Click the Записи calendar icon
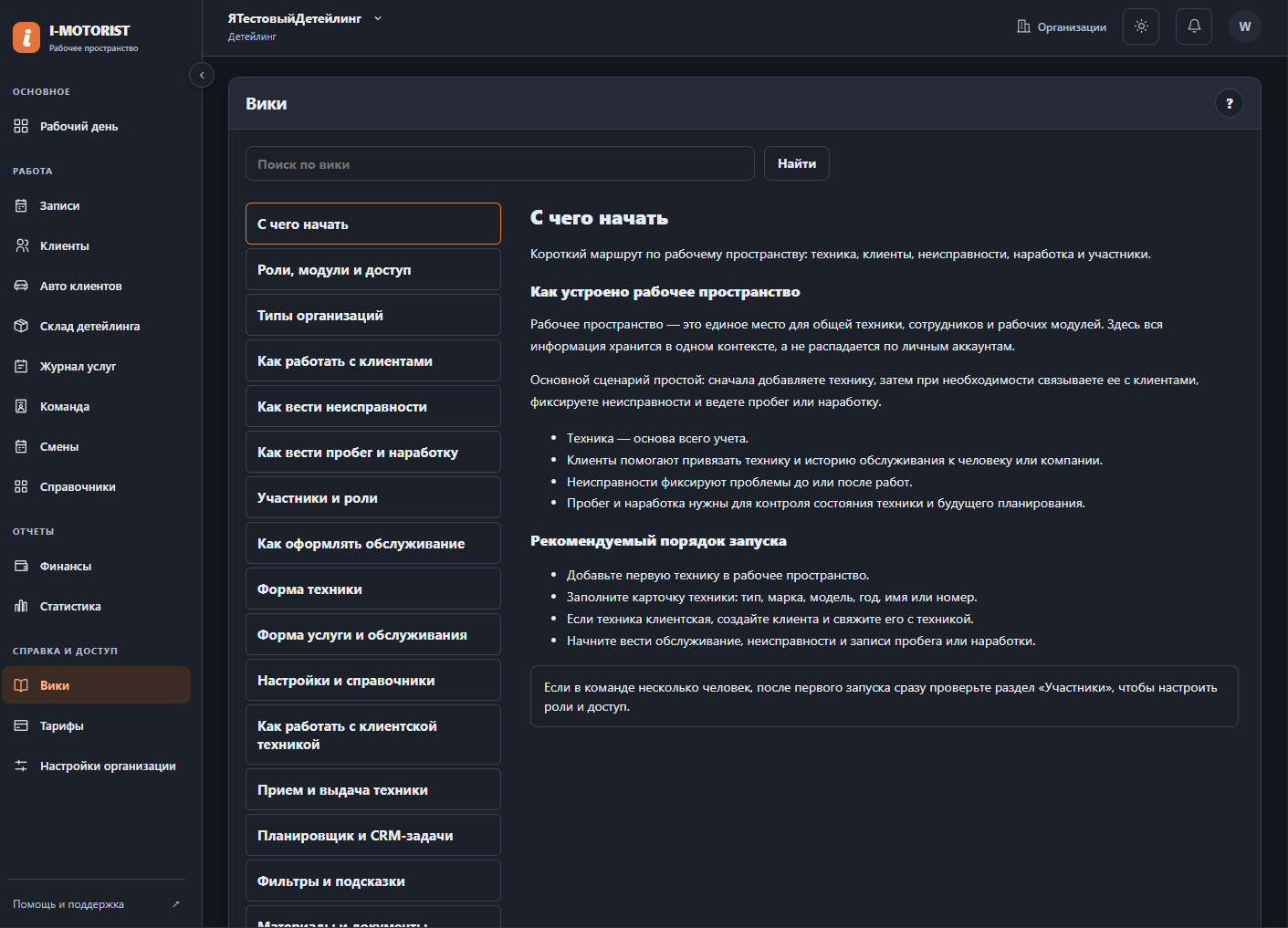This screenshot has height=928, width=1288. coord(21,205)
